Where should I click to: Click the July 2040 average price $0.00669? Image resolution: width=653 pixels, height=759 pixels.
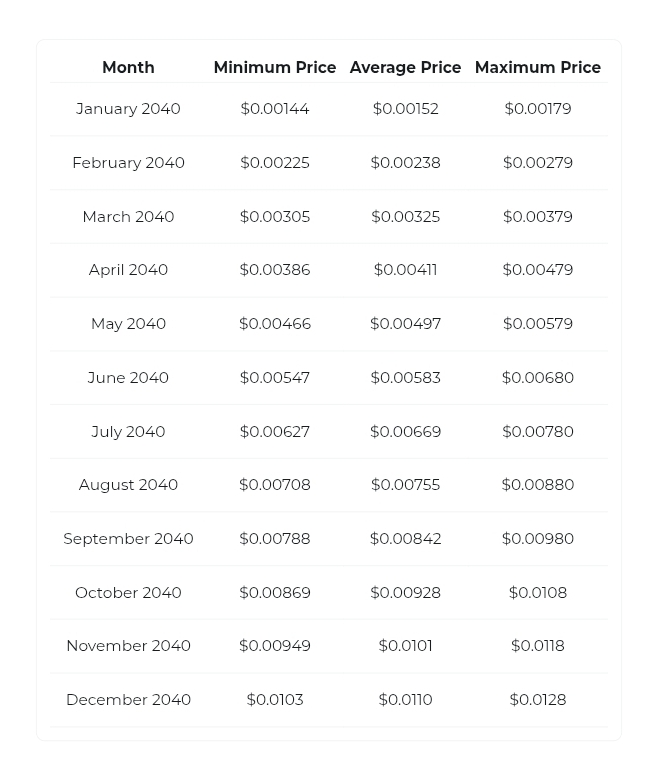(x=406, y=431)
